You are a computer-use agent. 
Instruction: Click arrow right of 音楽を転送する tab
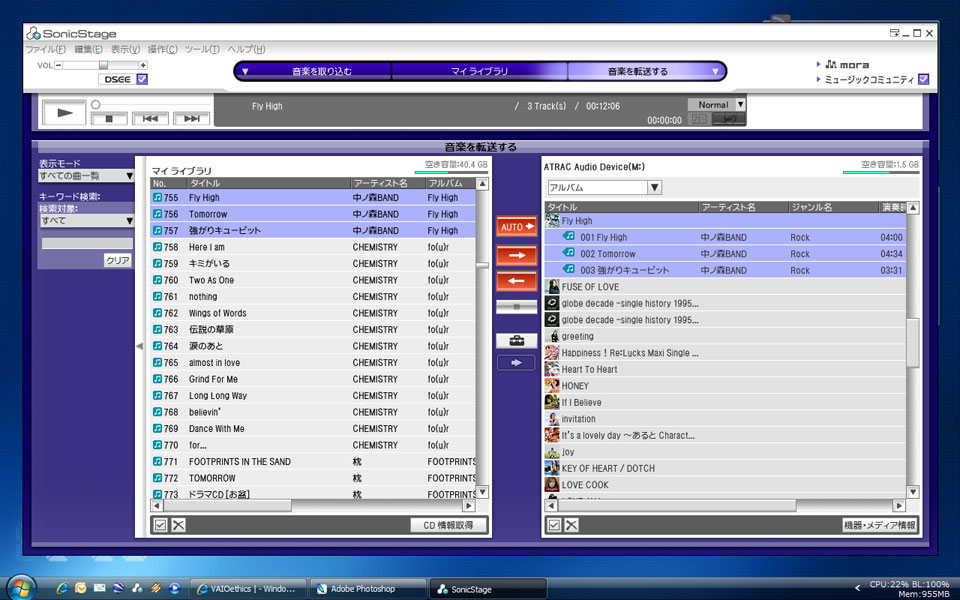[715, 72]
